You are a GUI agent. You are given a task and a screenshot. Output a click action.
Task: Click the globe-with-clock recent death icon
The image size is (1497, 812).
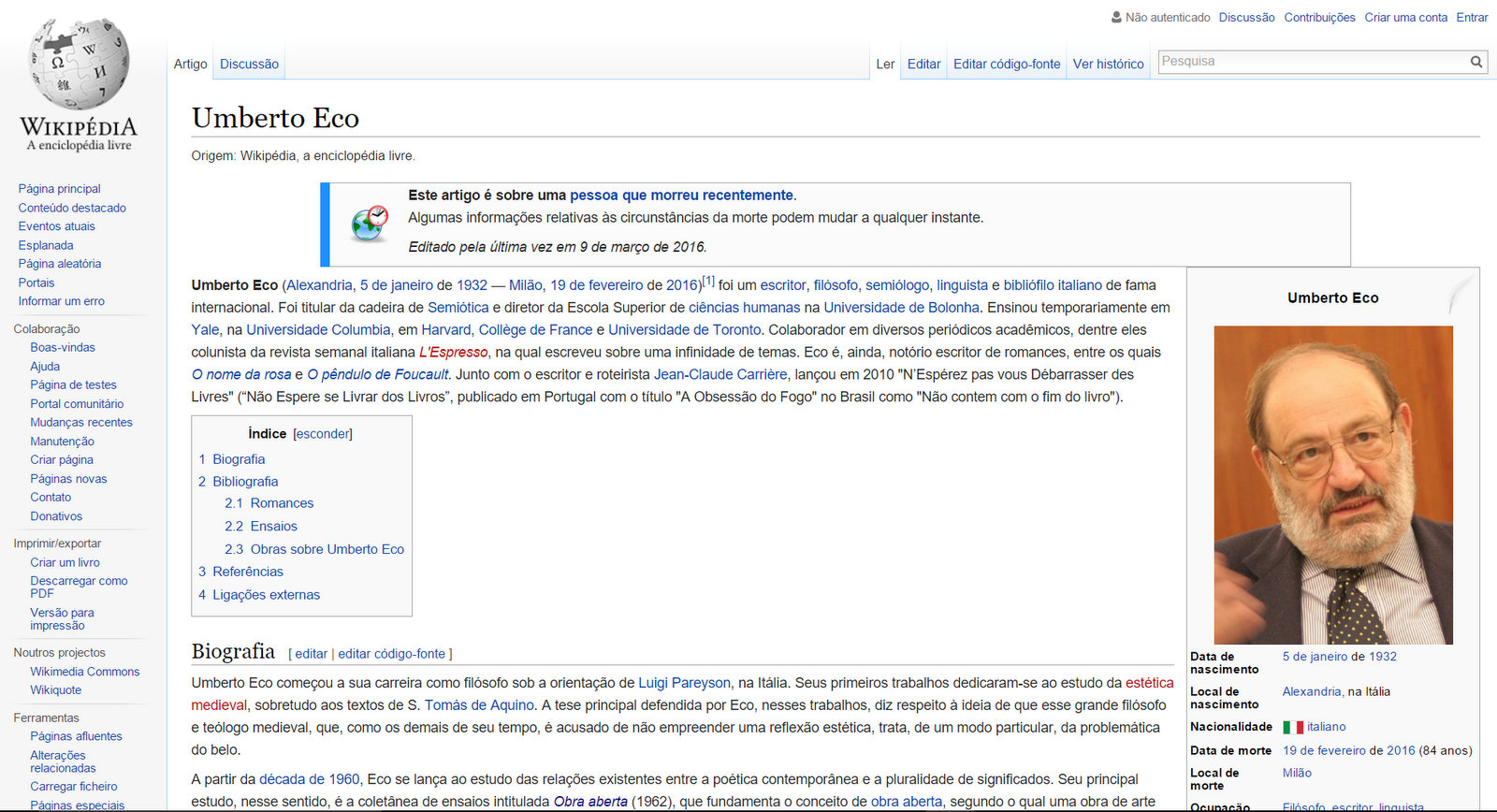click(x=370, y=224)
